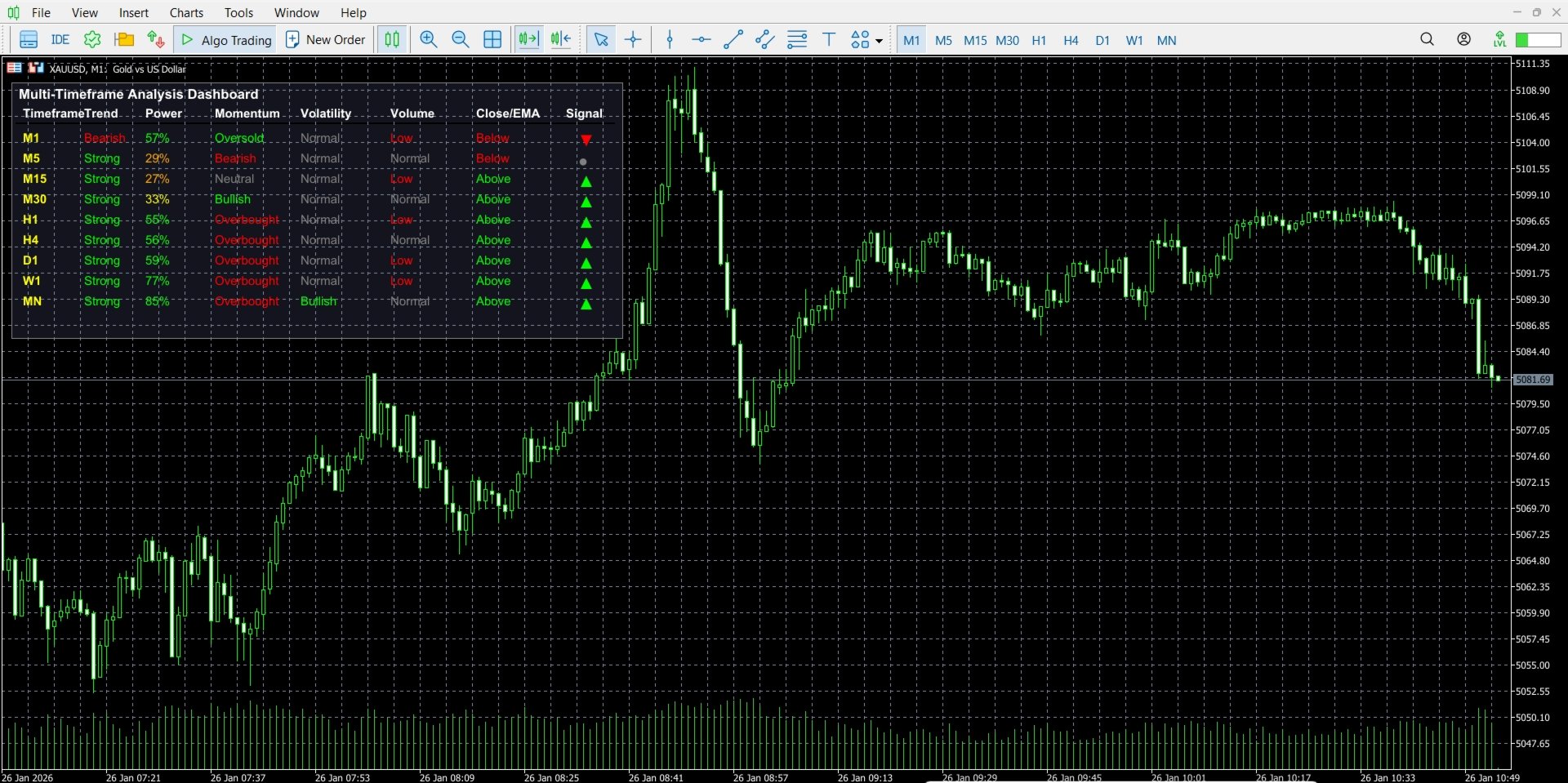
Task: Draw a horizontal line on the chart
Action: [702, 39]
